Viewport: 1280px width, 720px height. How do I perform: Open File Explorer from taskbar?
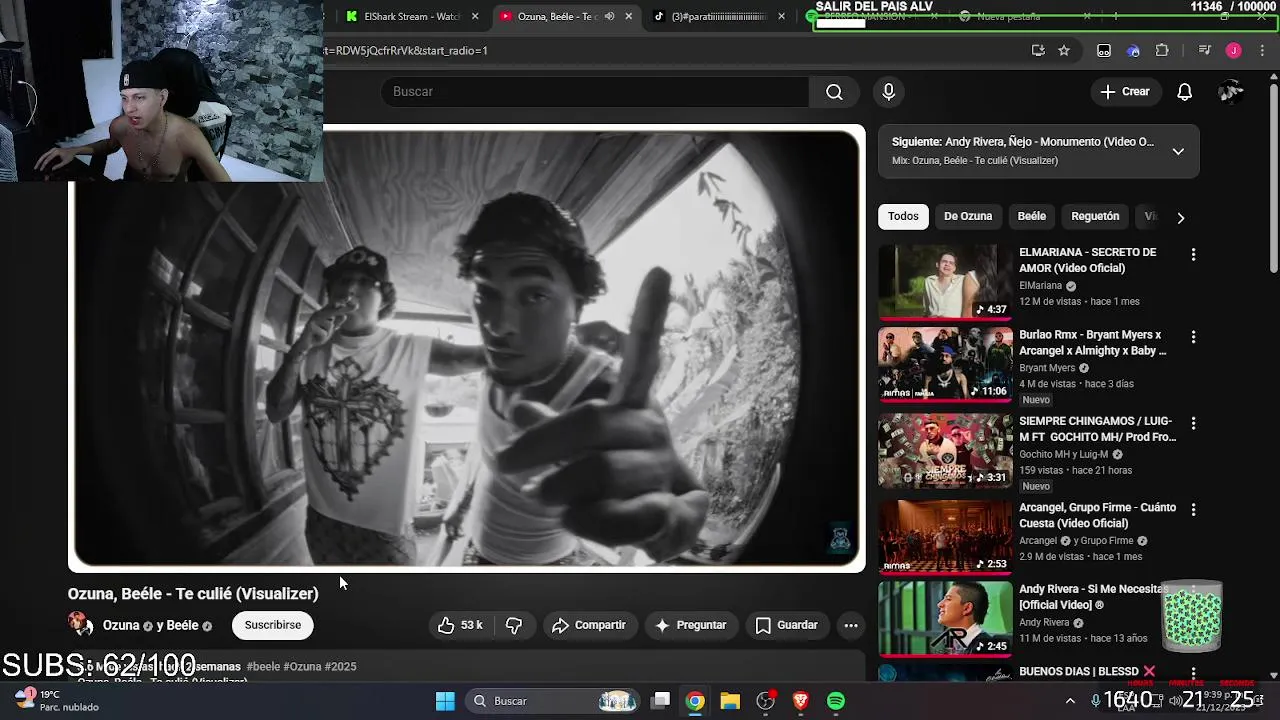[x=730, y=701]
